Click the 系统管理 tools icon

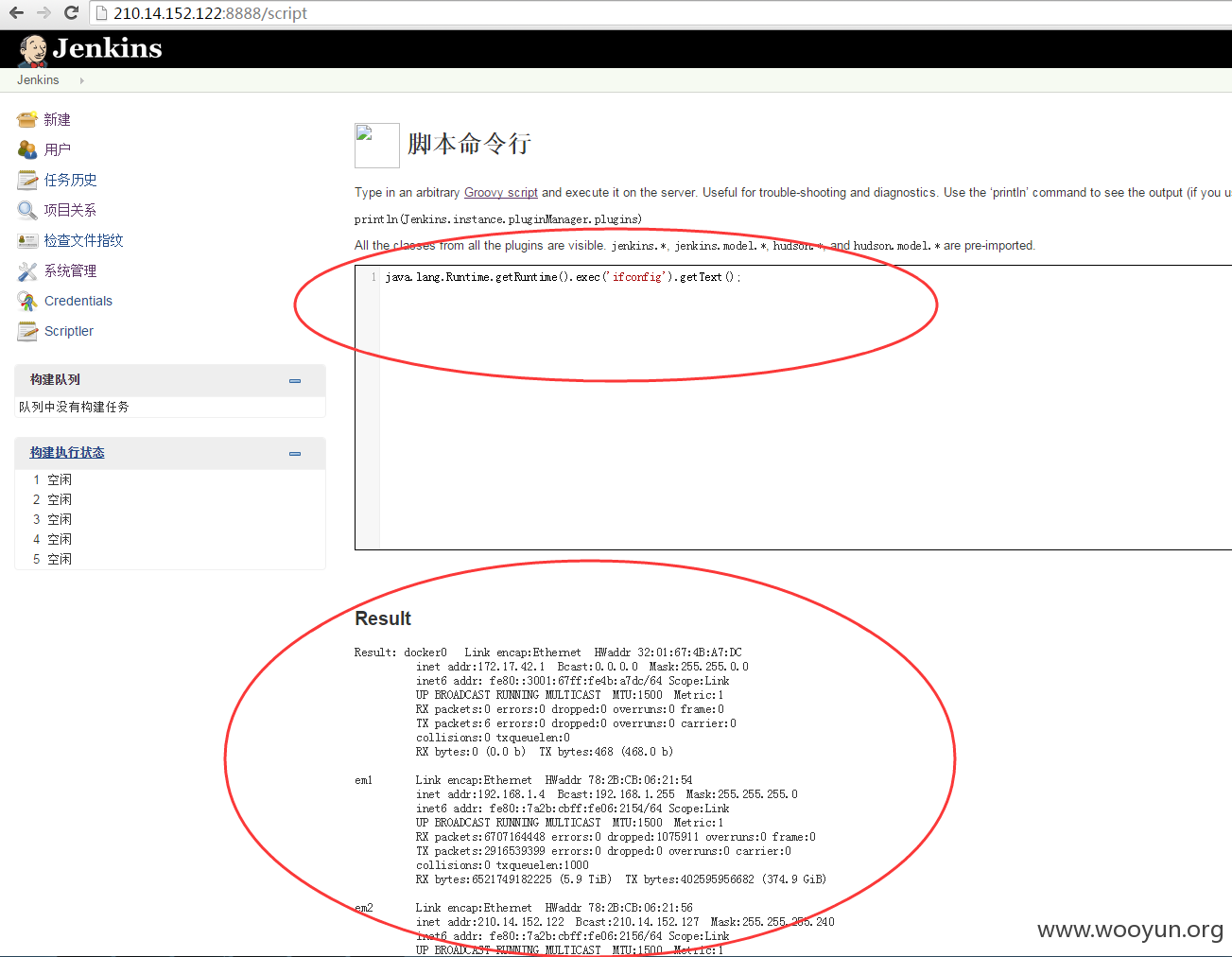click(x=26, y=270)
